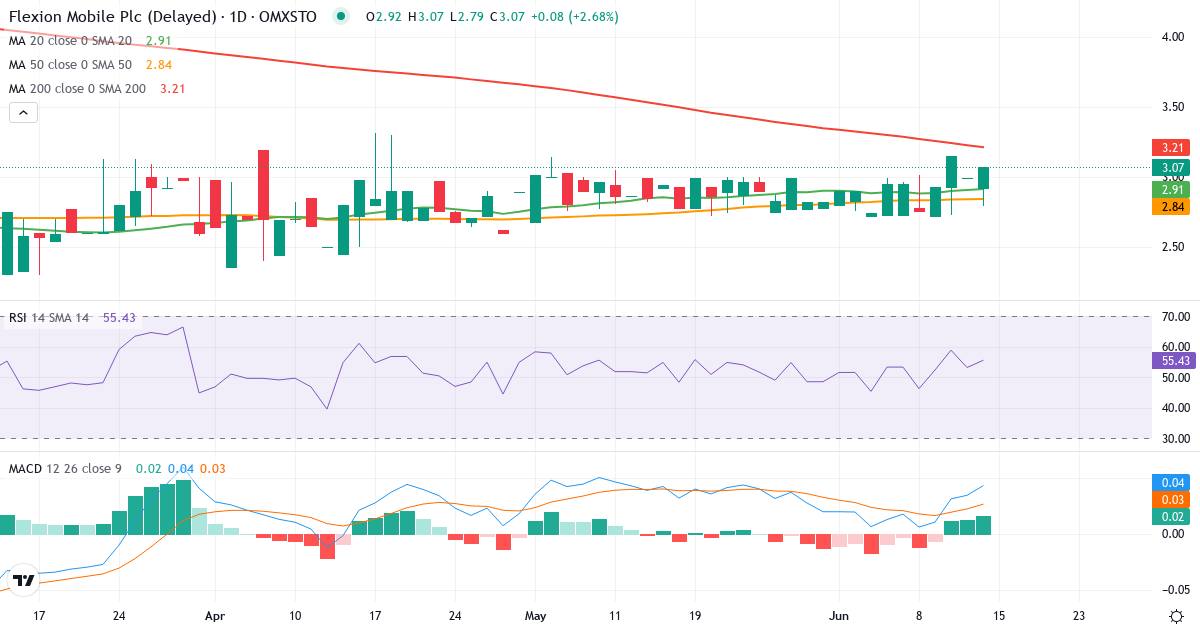Image resolution: width=1200 pixels, height=630 pixels.
Task: Click the 55.43 RSI value label
Action: [x=1172, y=360]
